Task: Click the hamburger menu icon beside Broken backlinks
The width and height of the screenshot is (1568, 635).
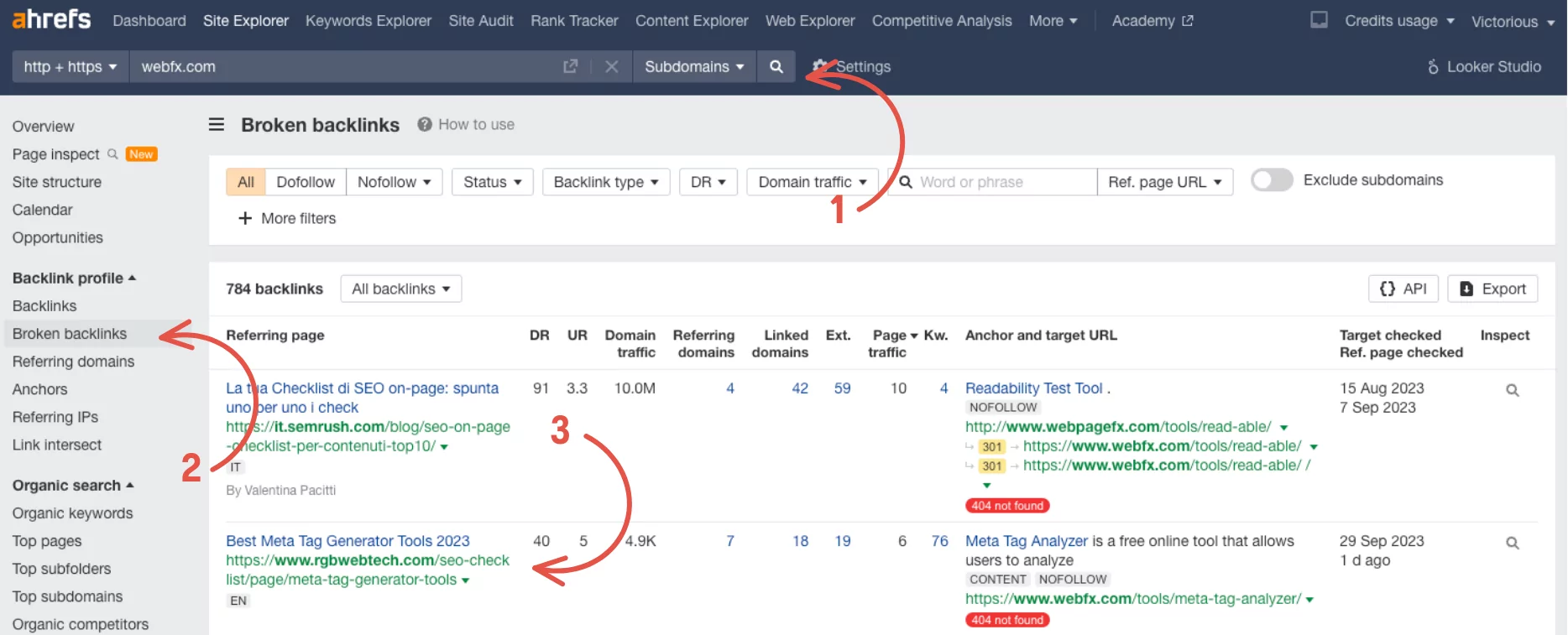Action: click(217, 125)
